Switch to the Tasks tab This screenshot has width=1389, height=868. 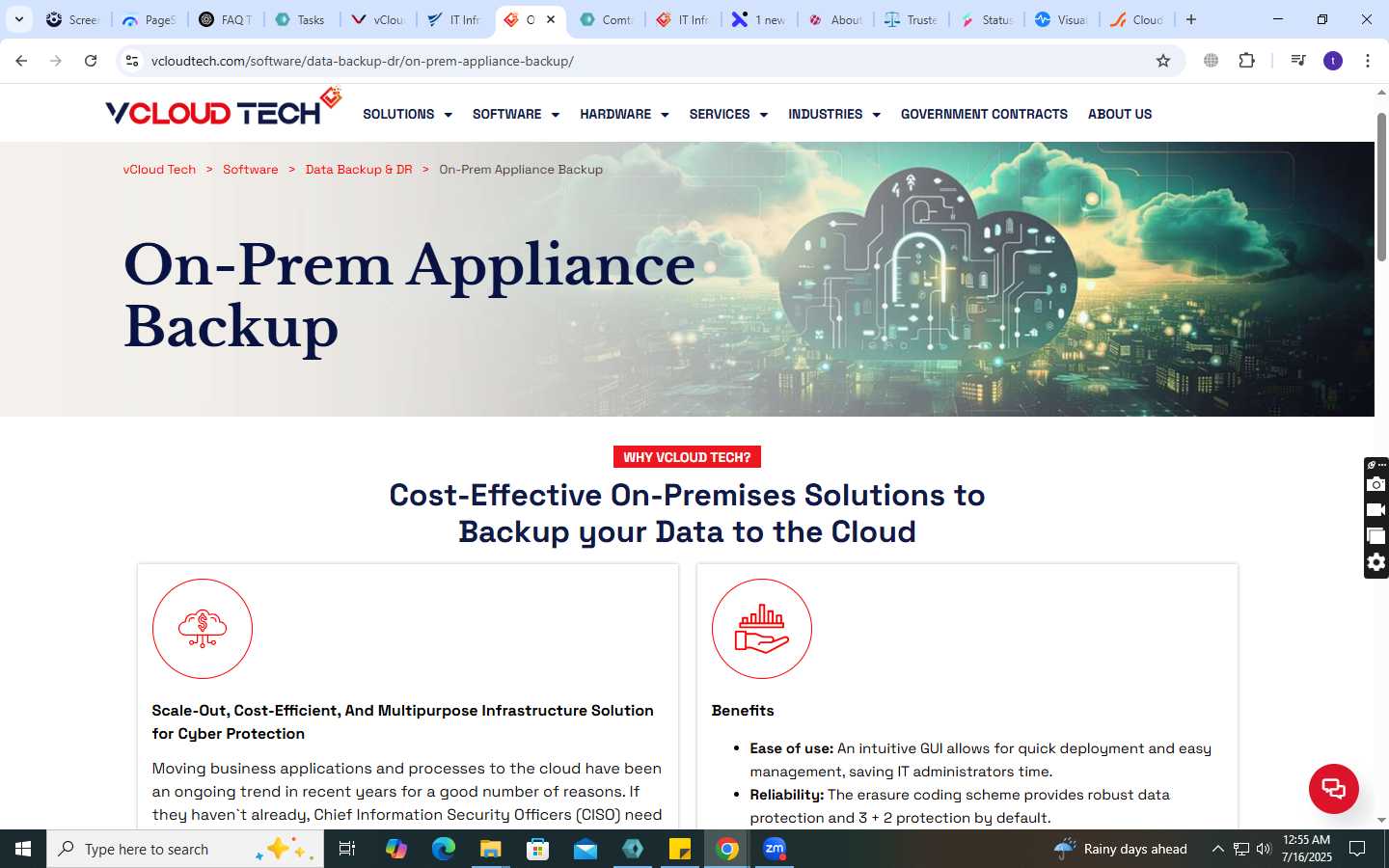tap(300, 19)
